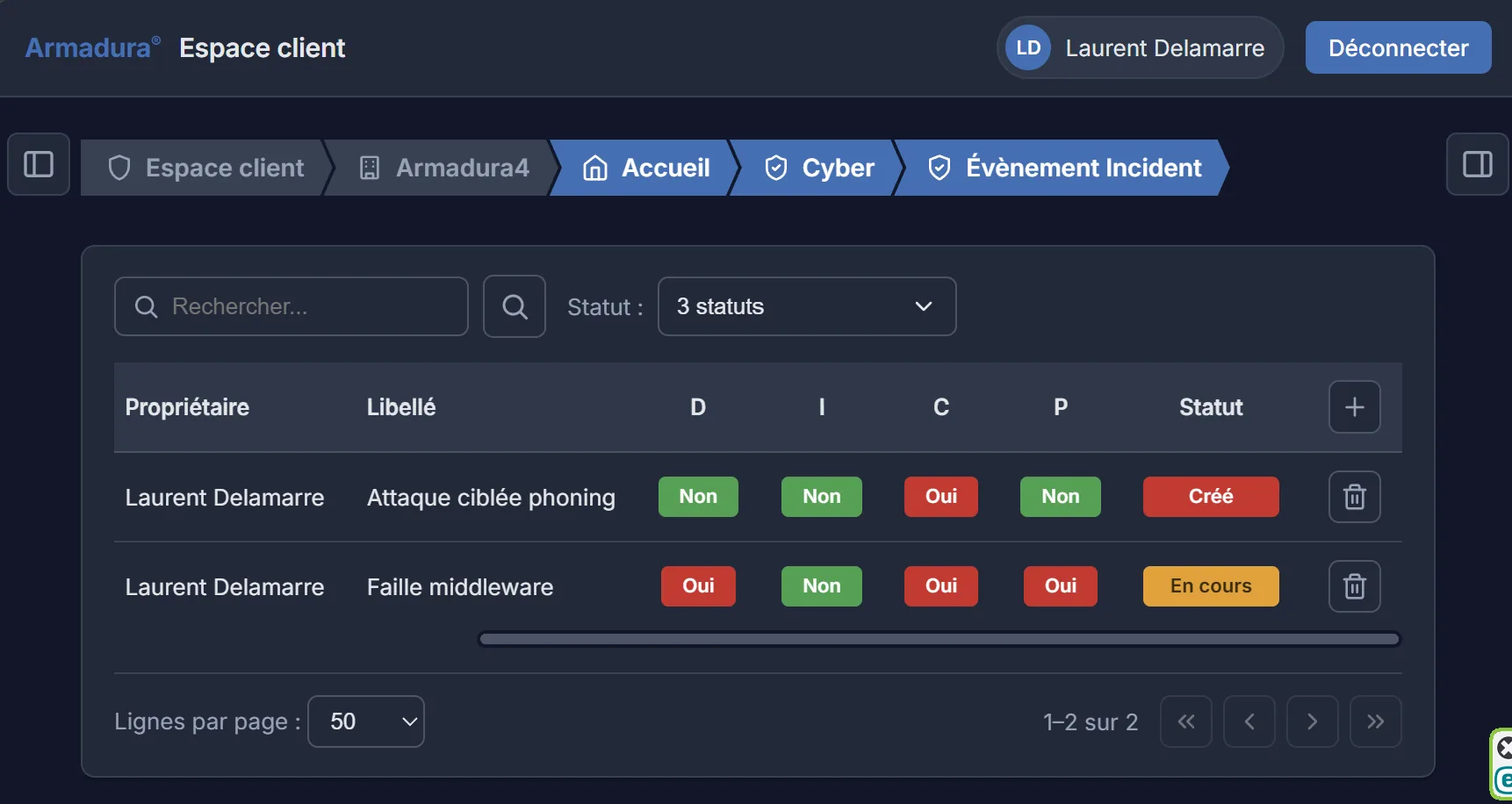Click the I column header

822,407
